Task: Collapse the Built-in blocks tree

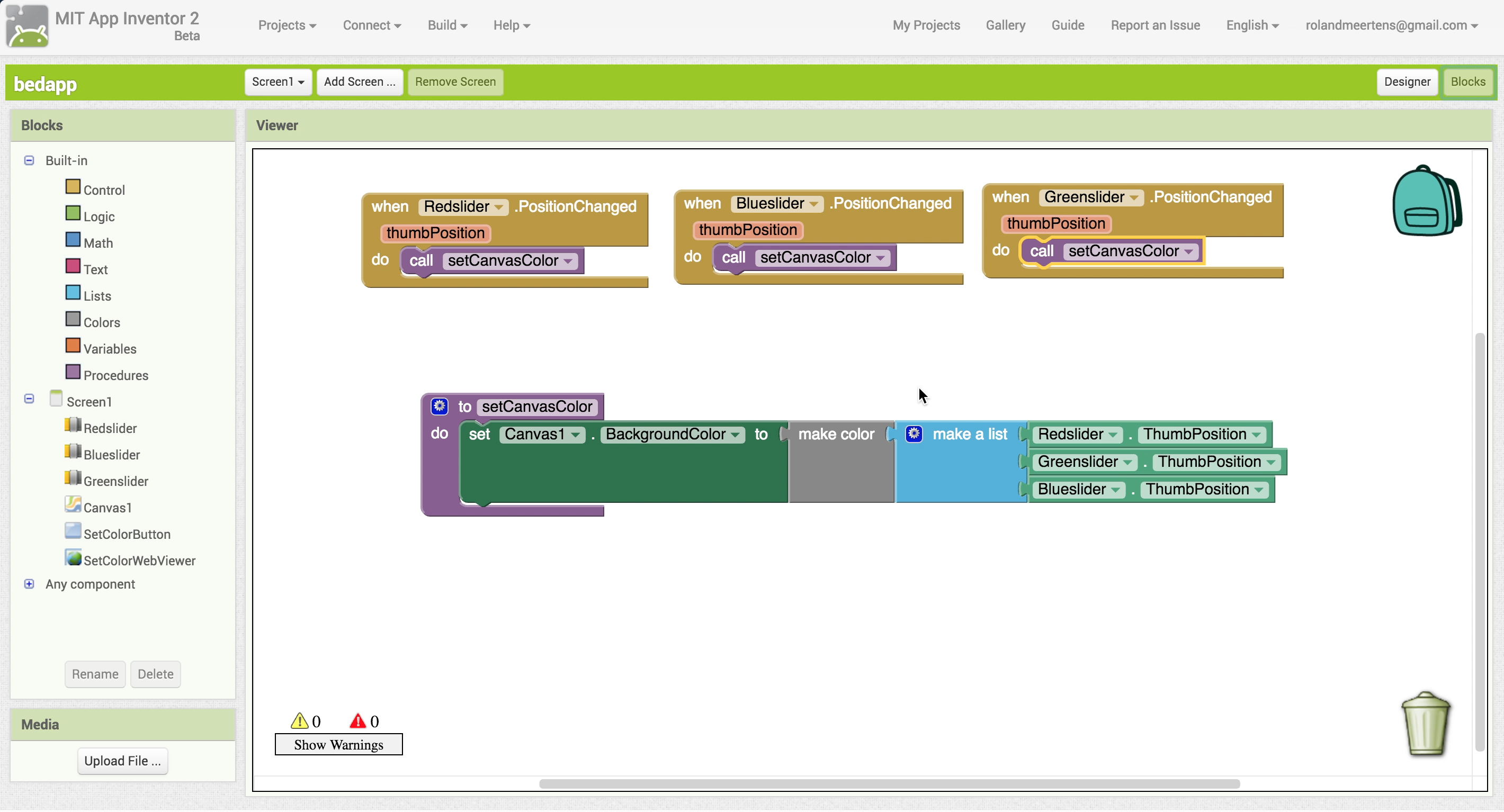Action: click(29, 160)
